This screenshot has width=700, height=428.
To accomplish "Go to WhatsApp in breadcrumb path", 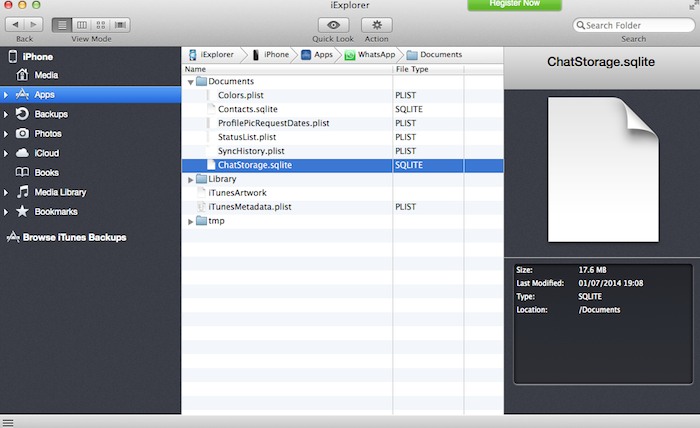I will (370, 54).
